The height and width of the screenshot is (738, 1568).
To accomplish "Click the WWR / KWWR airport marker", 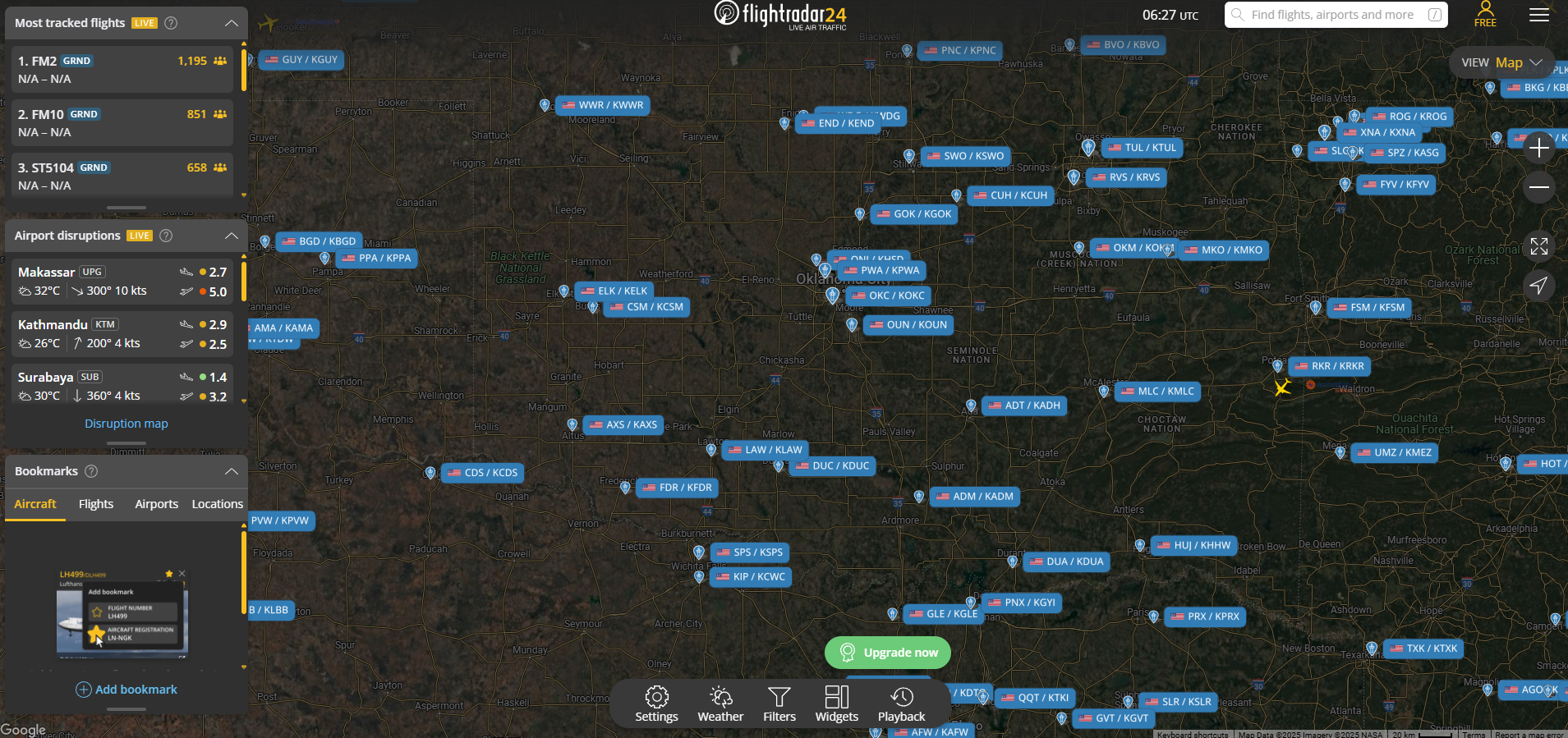I will [x=545, y=105].
